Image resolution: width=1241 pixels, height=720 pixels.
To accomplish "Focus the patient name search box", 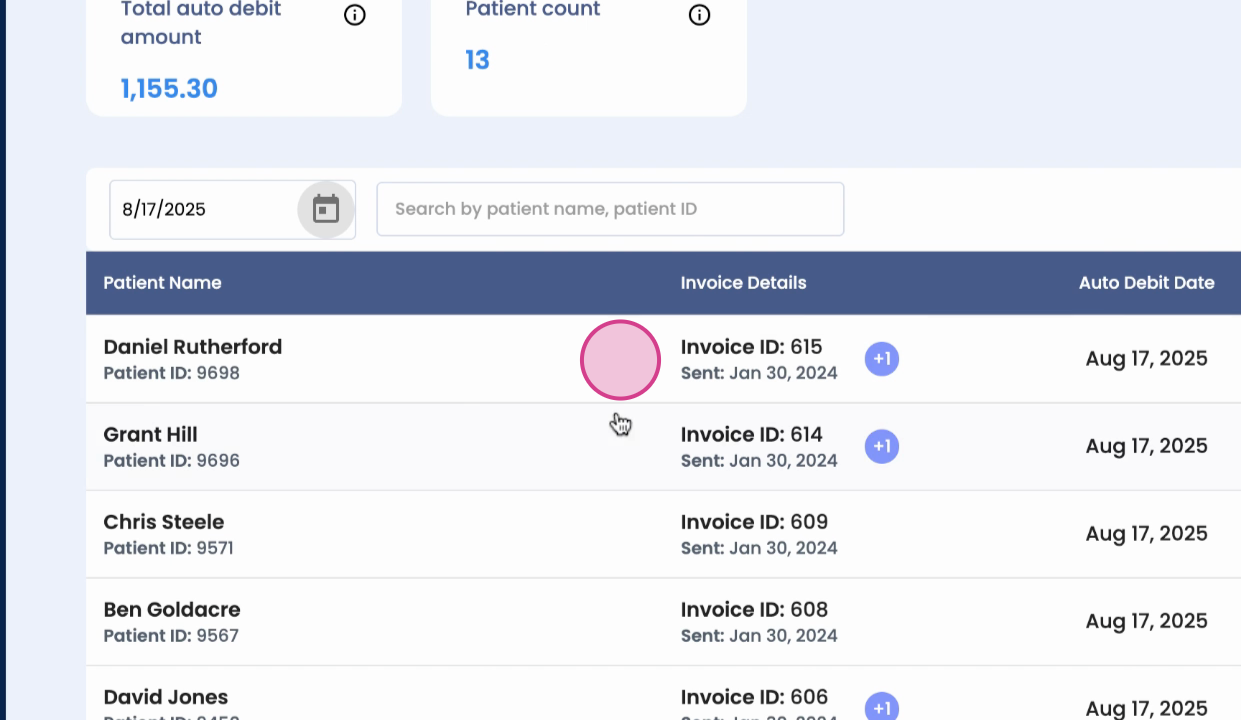I will coord(610,209).
